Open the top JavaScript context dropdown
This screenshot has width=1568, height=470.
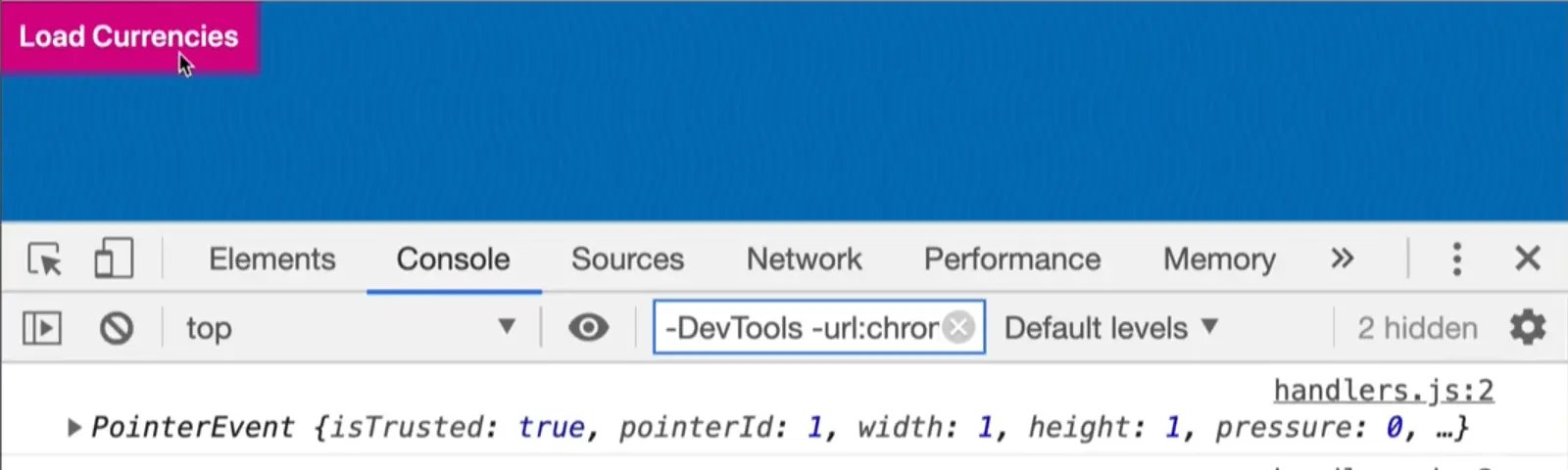point(351,328)
